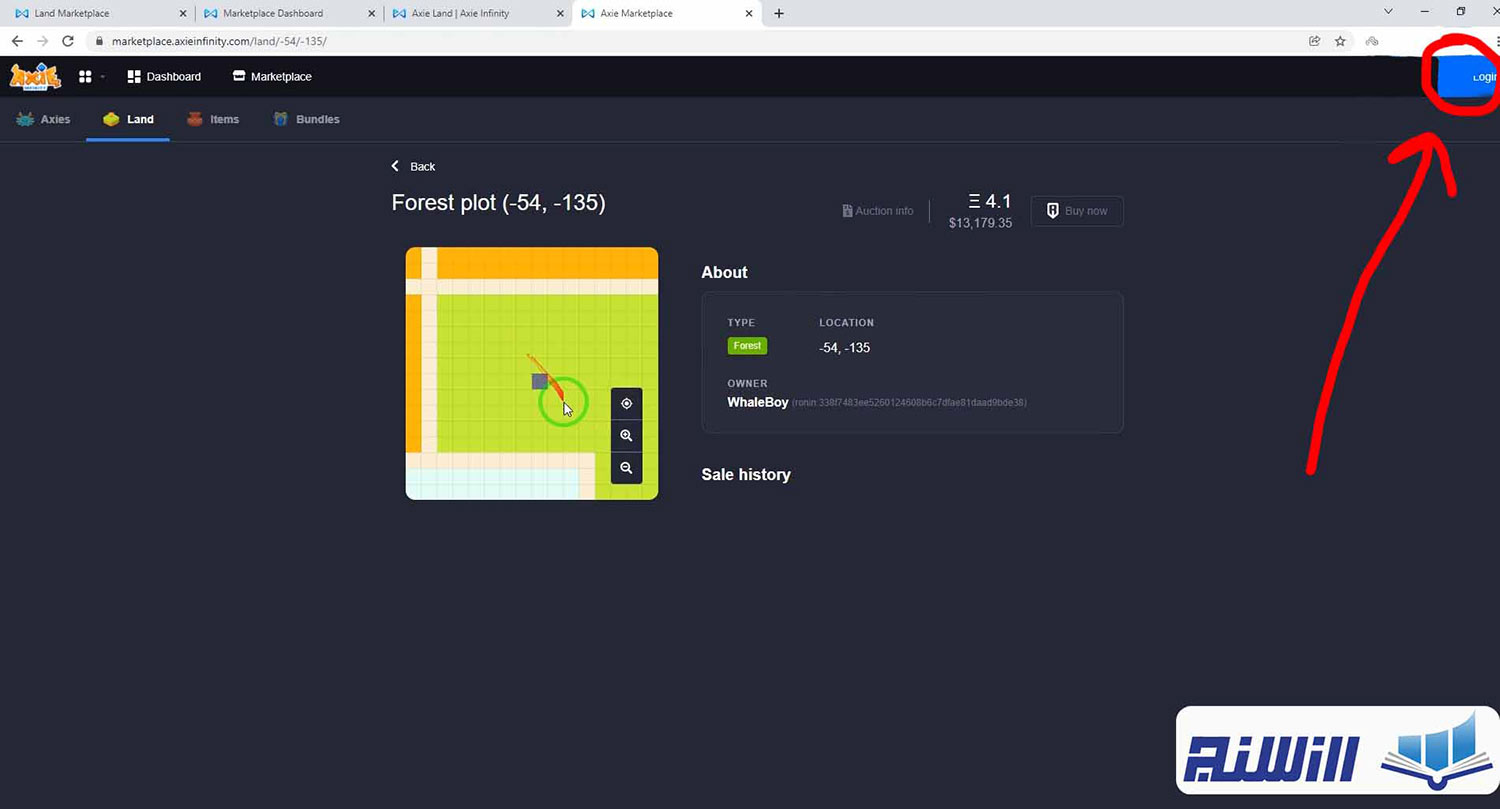This screenshot has height=809, width=1500.
Task: Recenter the map with the locate icon
Action: [x=626, y=404]
